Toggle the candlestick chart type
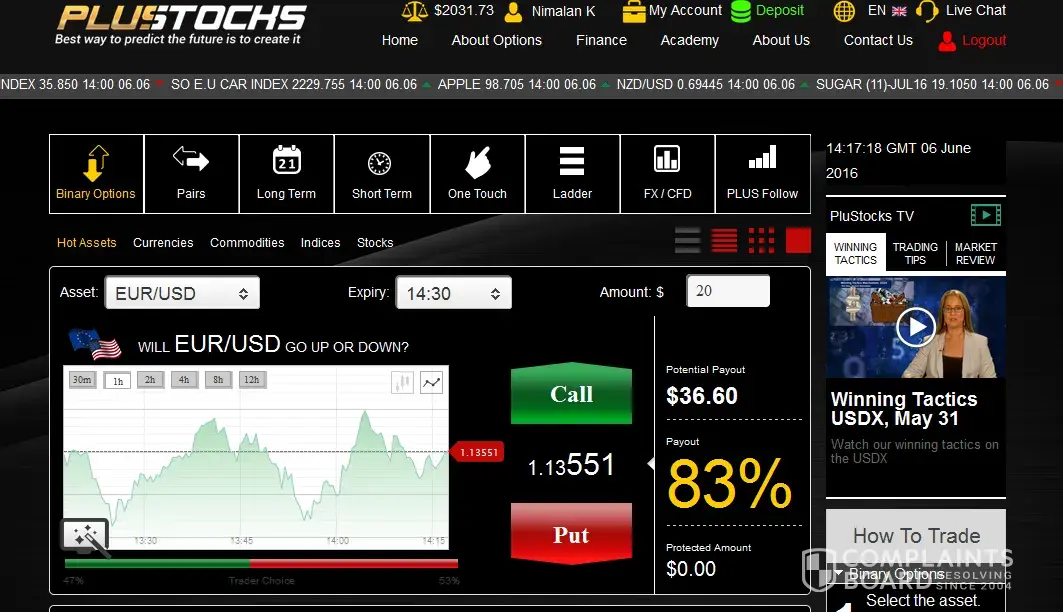Viewport: 1063px width, 612px height. pyautogui.click(x=402, y=382)
